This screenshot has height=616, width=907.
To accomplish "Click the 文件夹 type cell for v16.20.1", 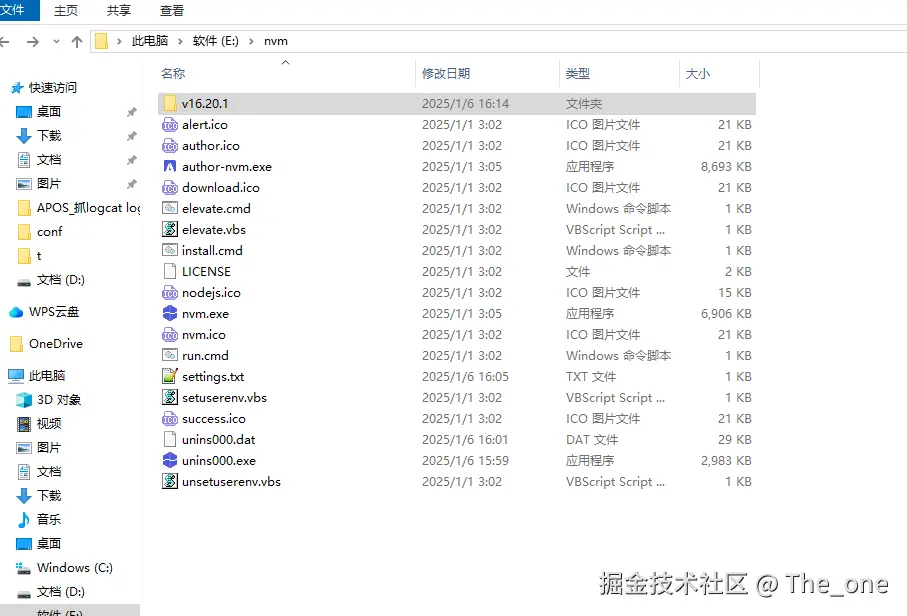I will [584, 104].
